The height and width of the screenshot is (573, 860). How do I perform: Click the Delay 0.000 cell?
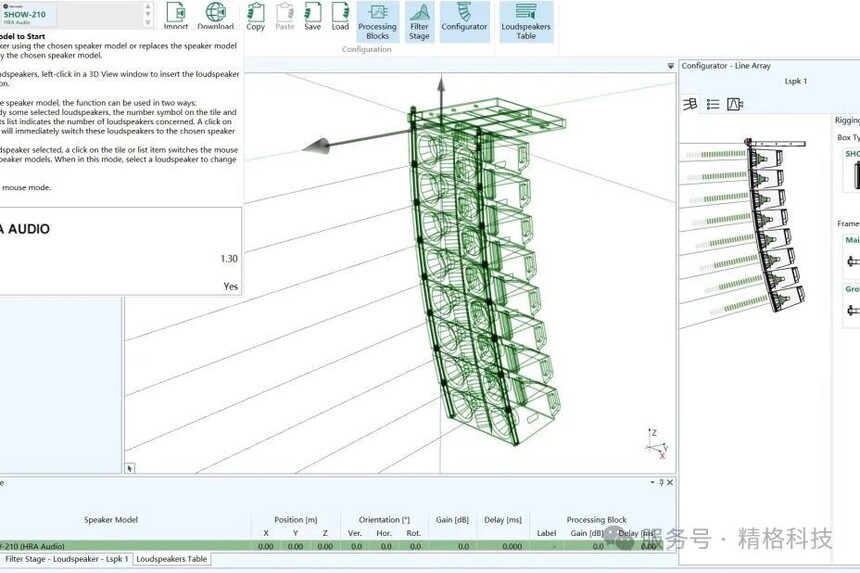(503, 546)
